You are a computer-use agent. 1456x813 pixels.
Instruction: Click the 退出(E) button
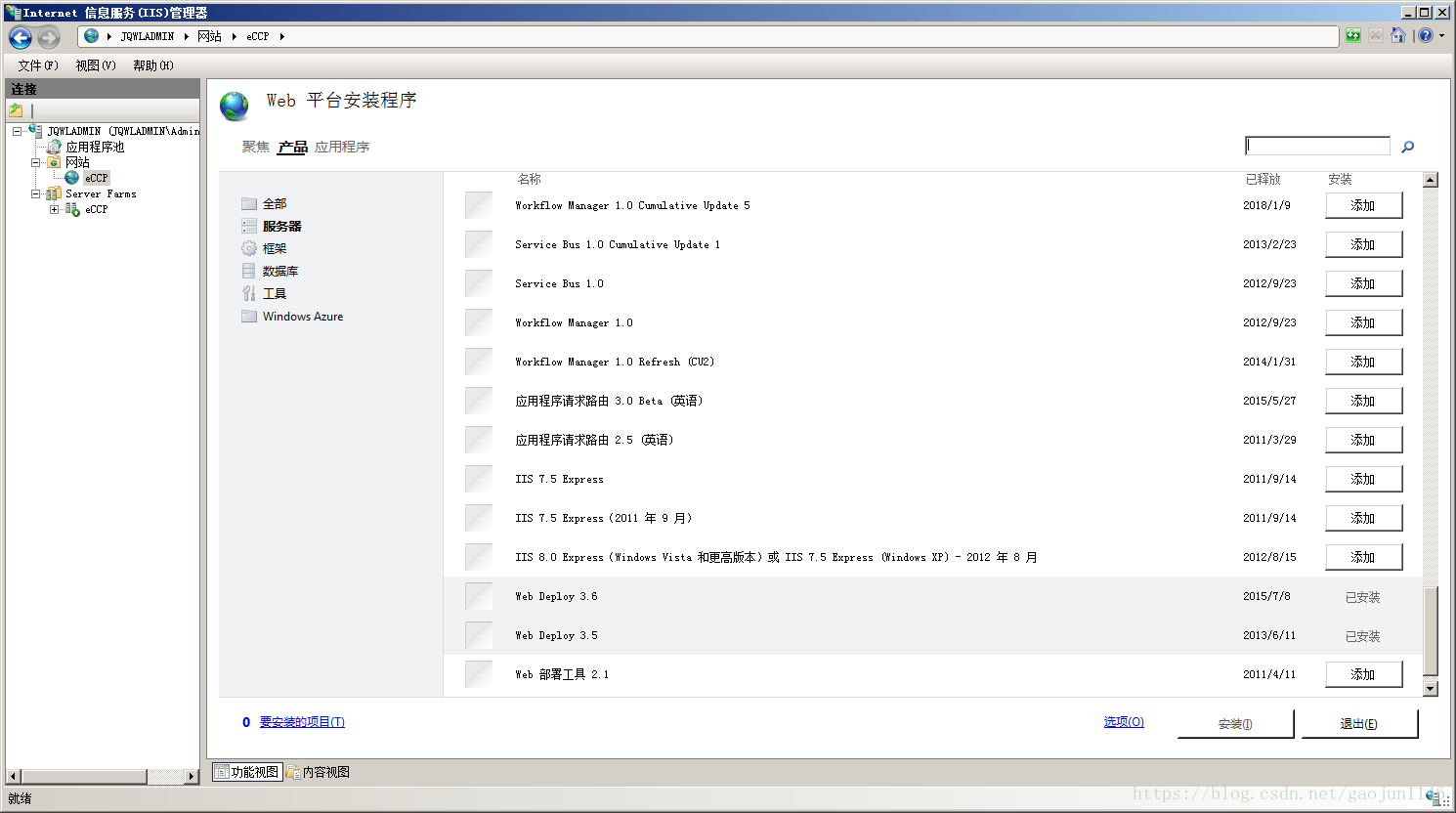pyautogui.click(x=1359, y=724)
